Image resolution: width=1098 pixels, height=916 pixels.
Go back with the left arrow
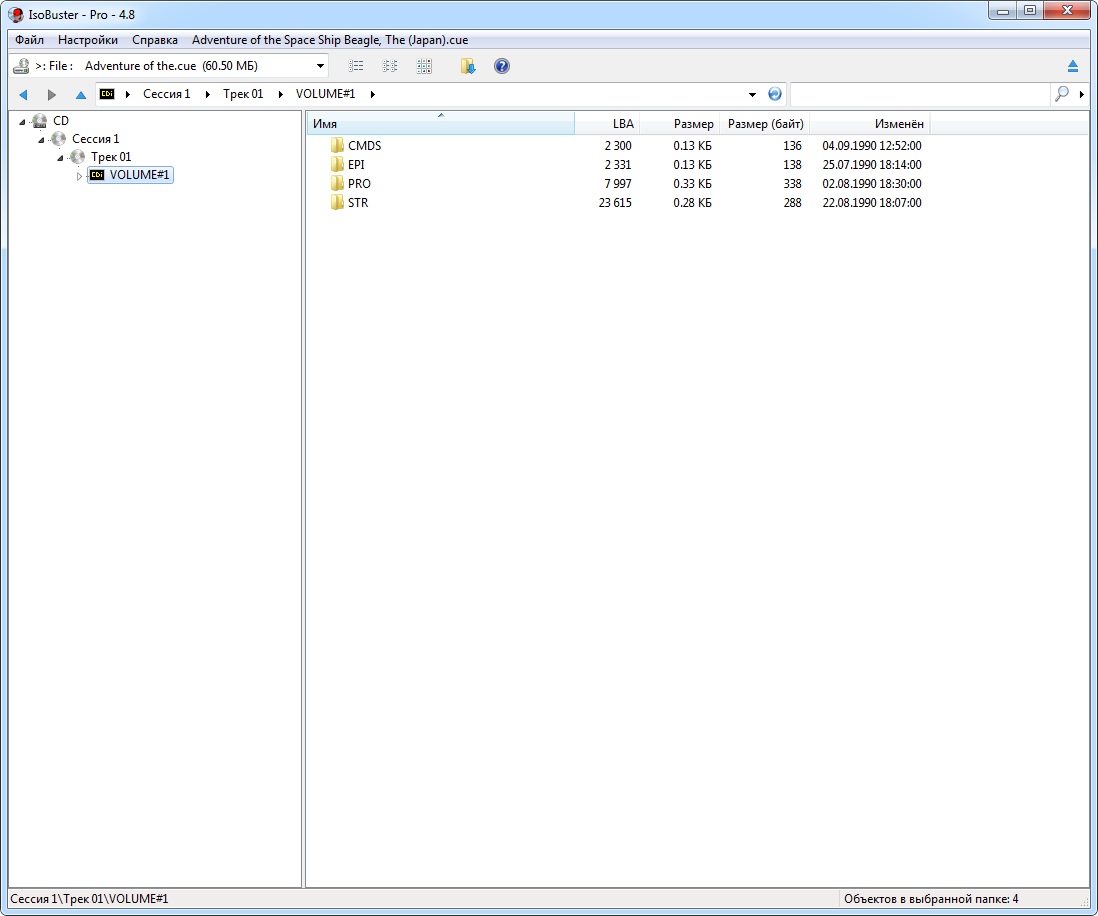pyautogui.click(x=23, y=94)
